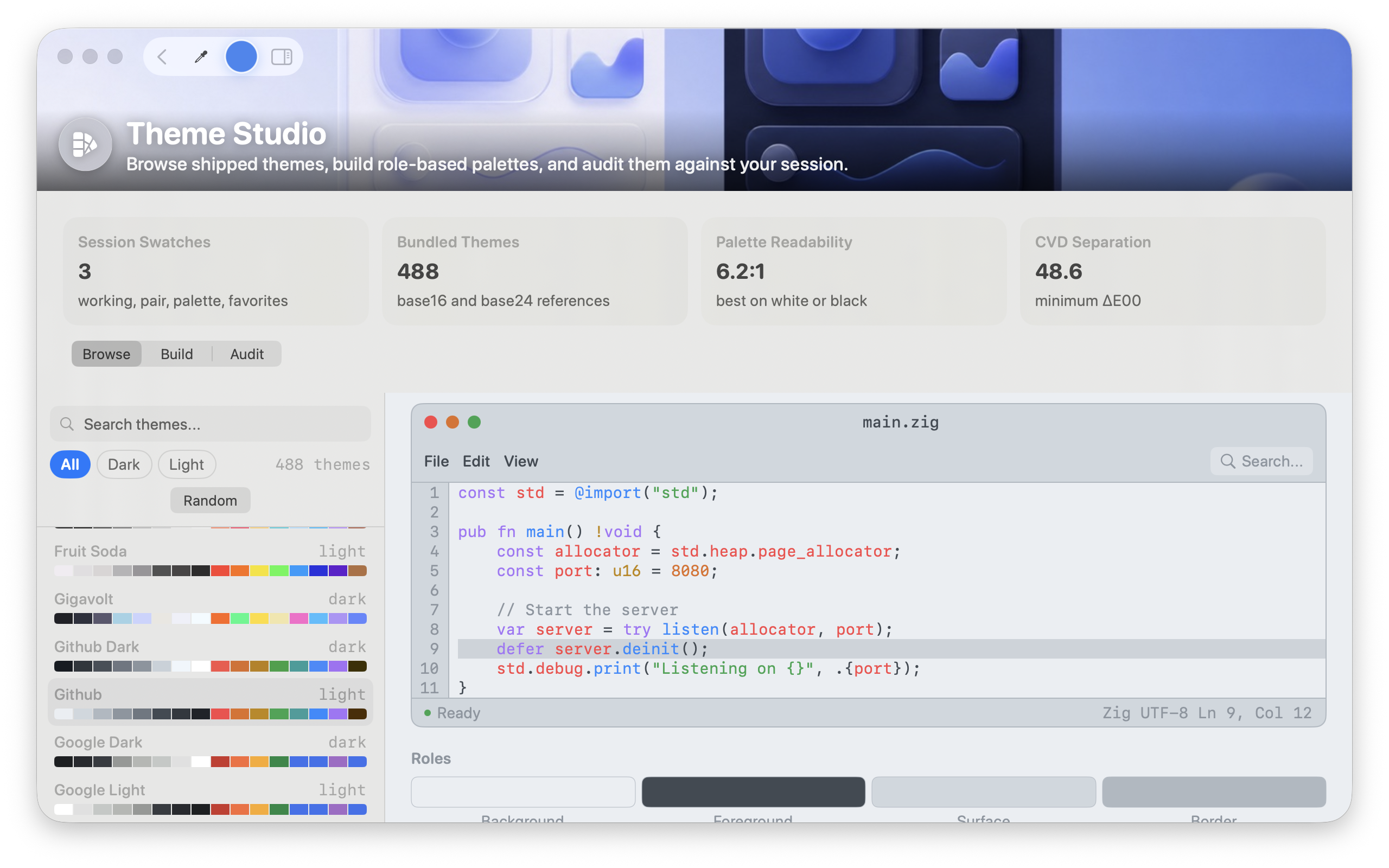Click the Theme Studio app logo
This screenshot has height=868, width=1389.
86,144
